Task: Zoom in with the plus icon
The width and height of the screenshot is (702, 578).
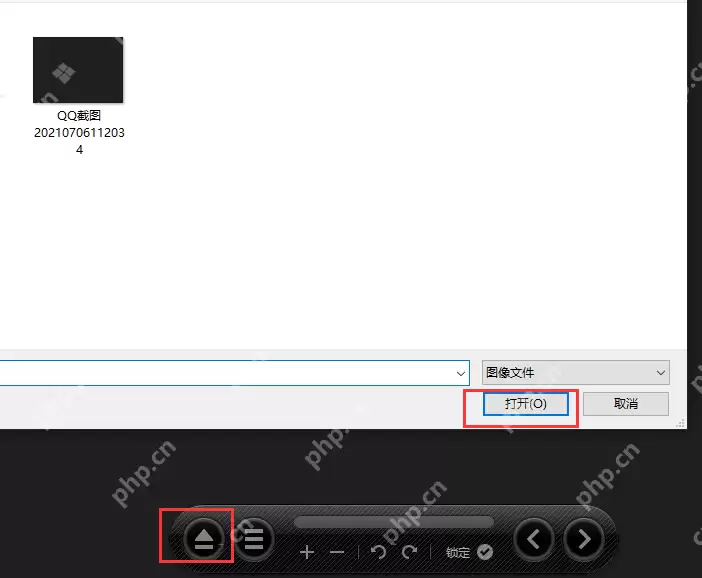Action: click(307, 552)
